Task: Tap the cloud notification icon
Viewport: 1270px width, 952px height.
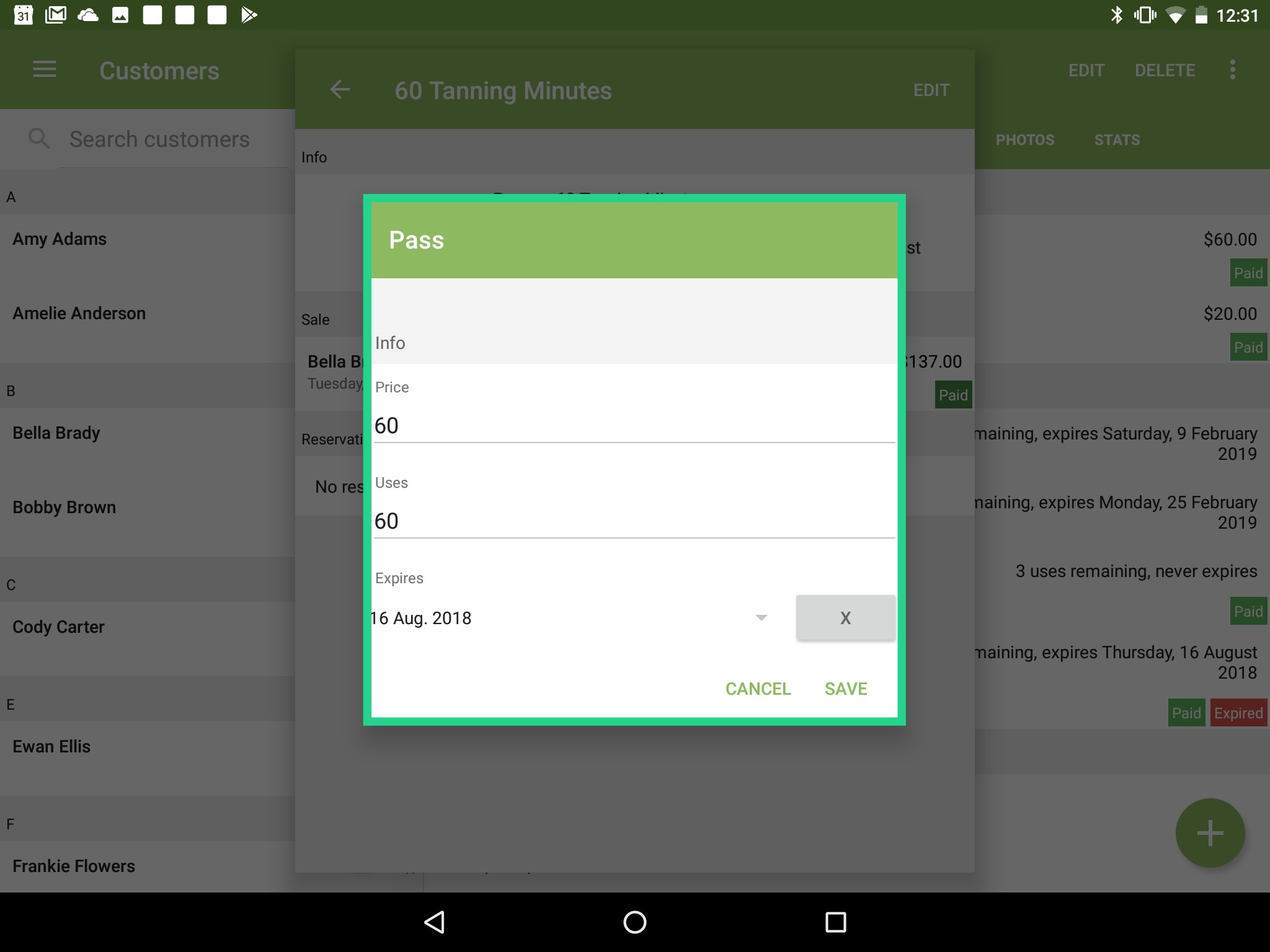Action: pos(88,15)
